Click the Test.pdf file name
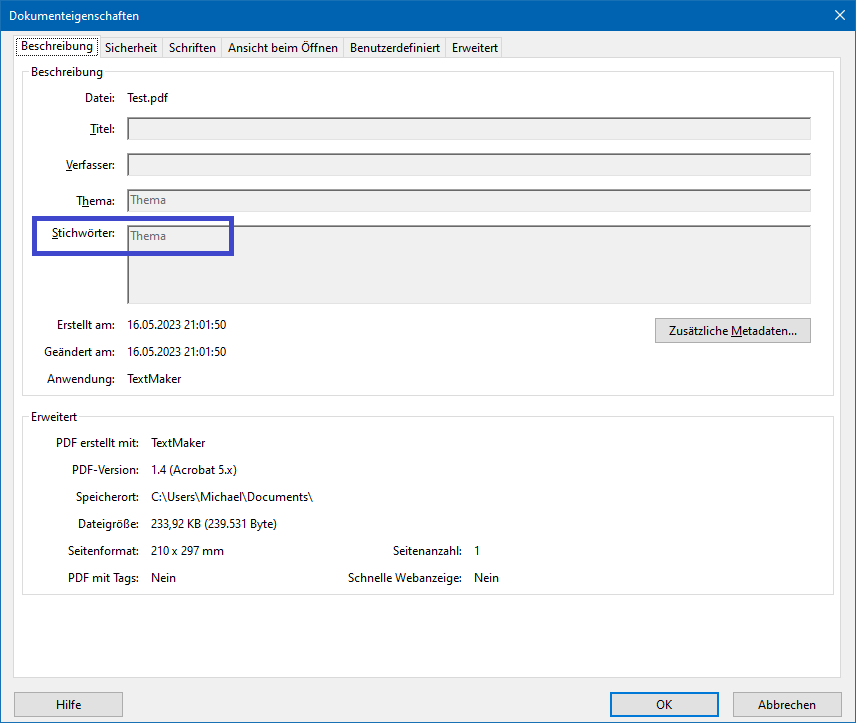This screenshot has width=856, height=723. tap(147, 98)
